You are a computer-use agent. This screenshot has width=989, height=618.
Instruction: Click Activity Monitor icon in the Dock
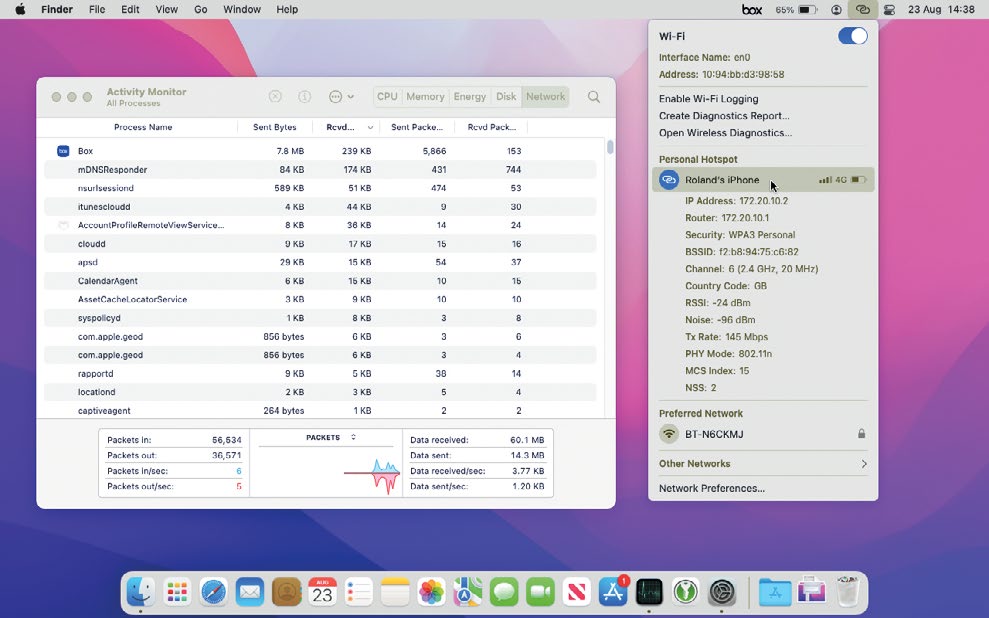pos(649,592)
